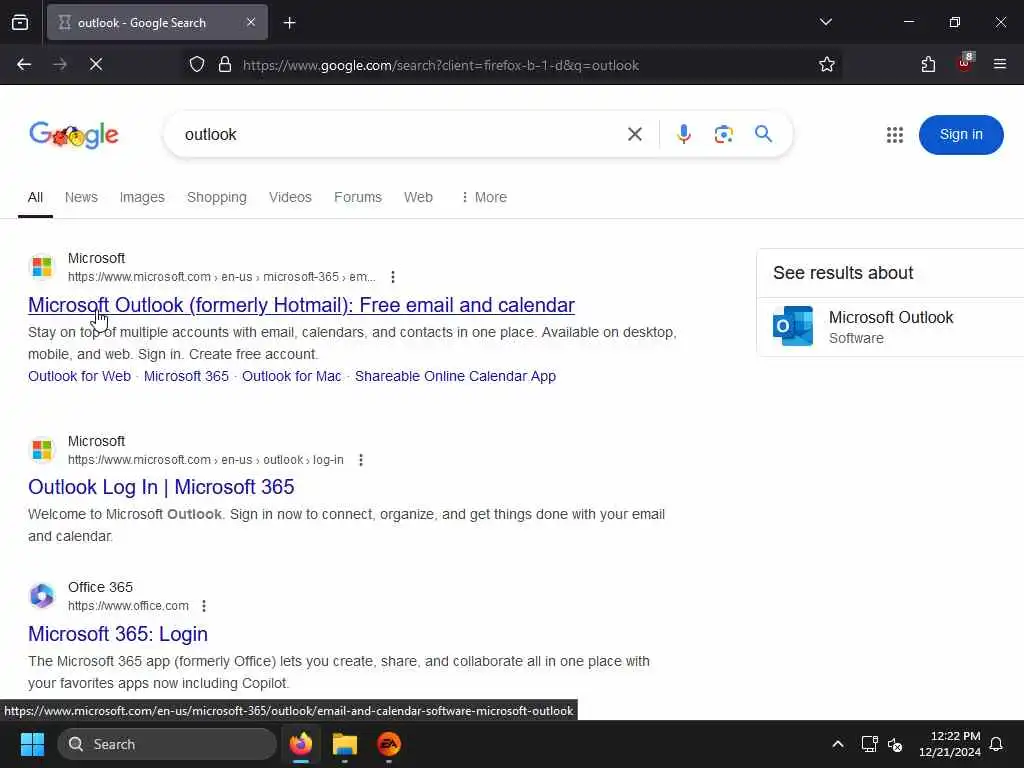Select the All results tab
1024x768 pixels.
point(35,197)
